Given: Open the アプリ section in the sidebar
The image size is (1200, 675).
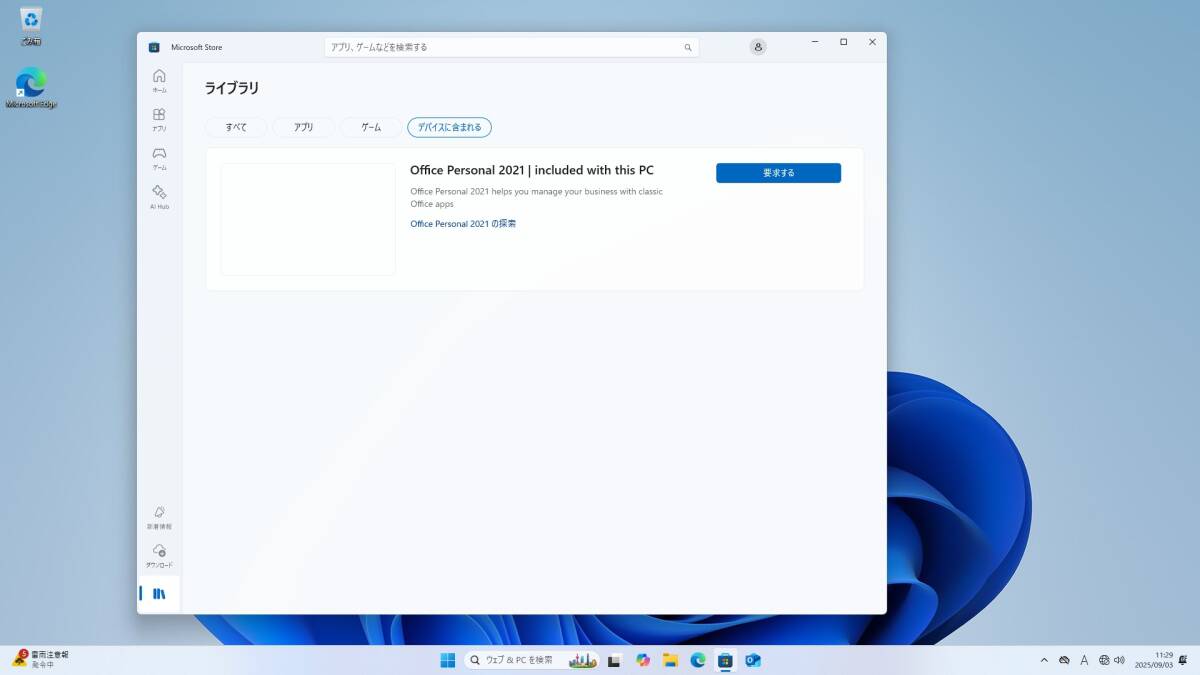Looking at the screenshot, I should click(159, 120).
